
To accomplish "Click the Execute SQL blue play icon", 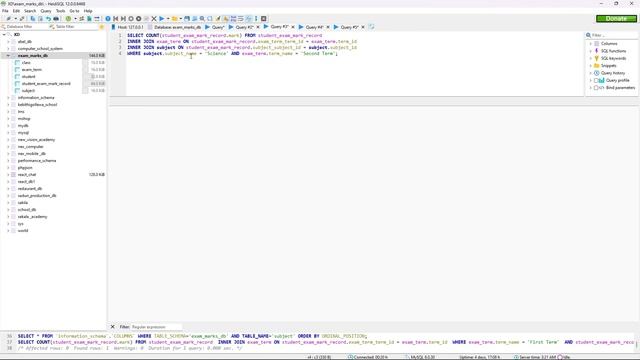I will 162,19.
